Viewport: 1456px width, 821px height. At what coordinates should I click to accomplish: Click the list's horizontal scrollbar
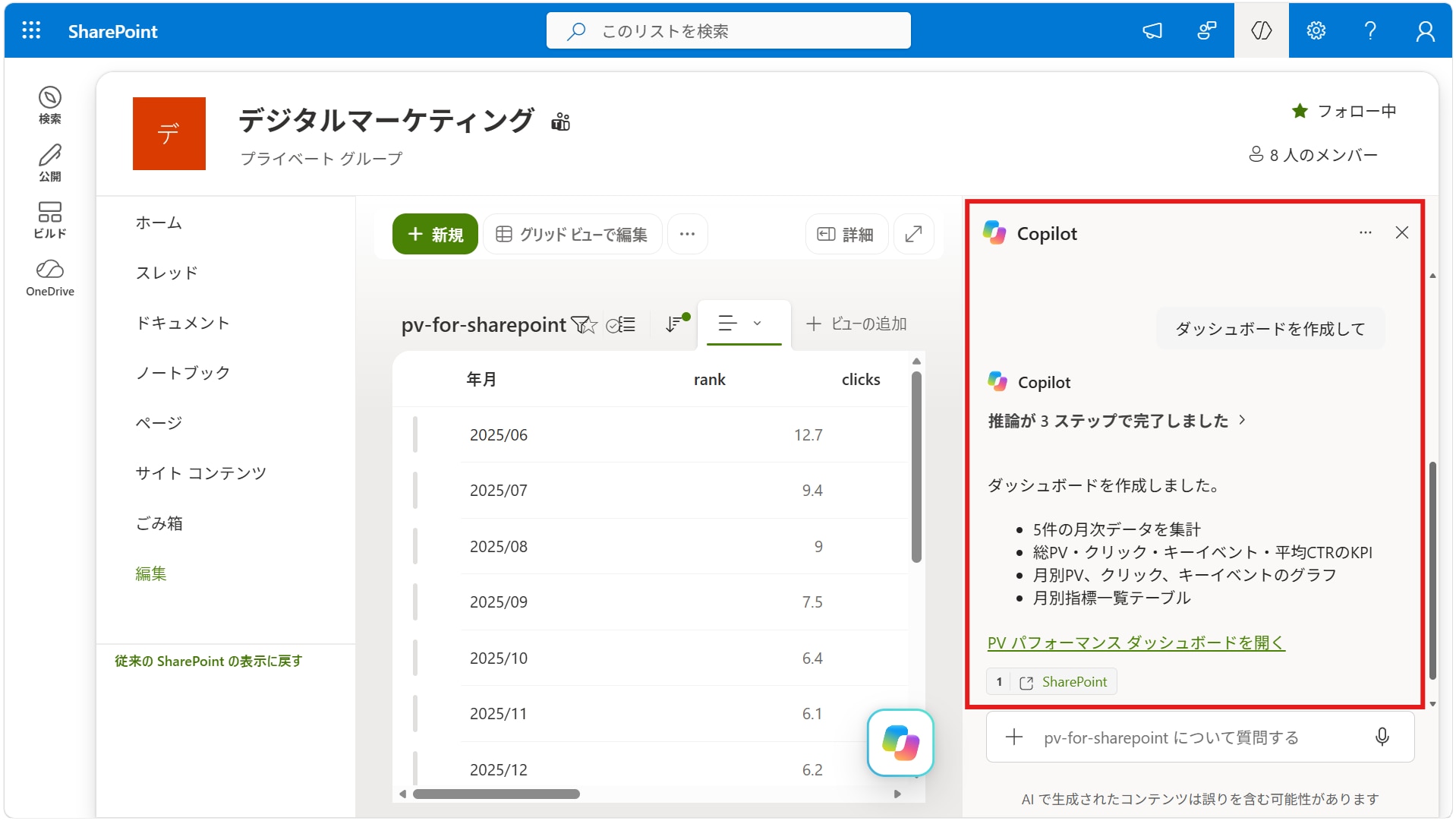coord(496,794)
